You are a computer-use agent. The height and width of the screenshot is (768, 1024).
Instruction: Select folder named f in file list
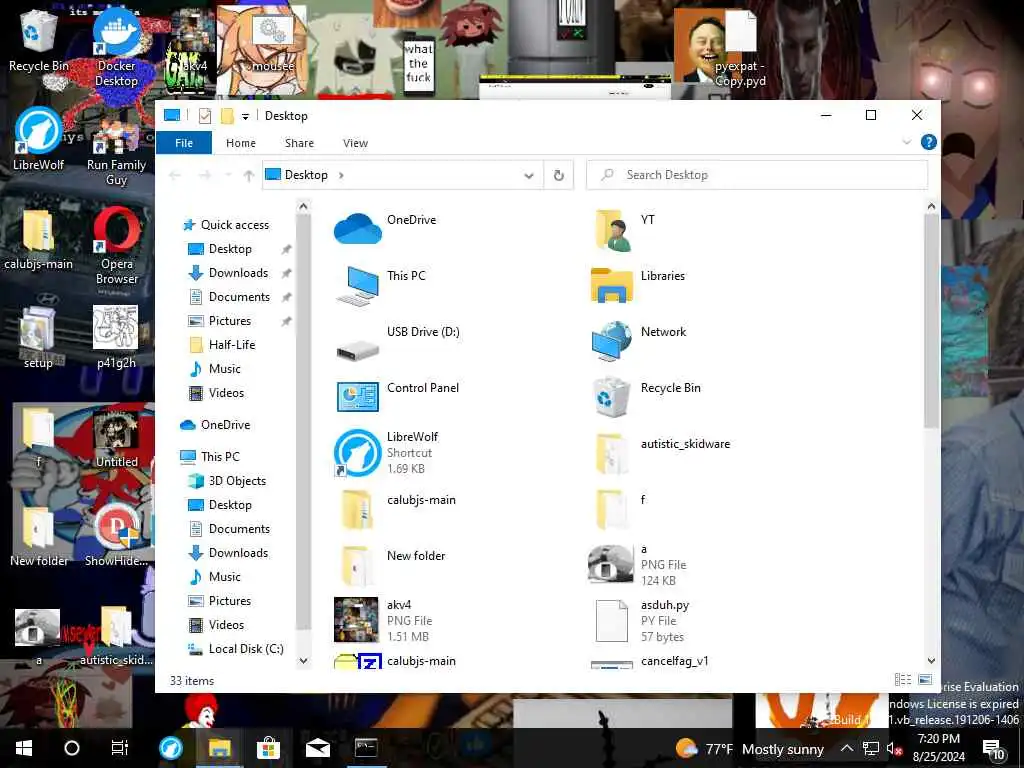coord(619,509)
